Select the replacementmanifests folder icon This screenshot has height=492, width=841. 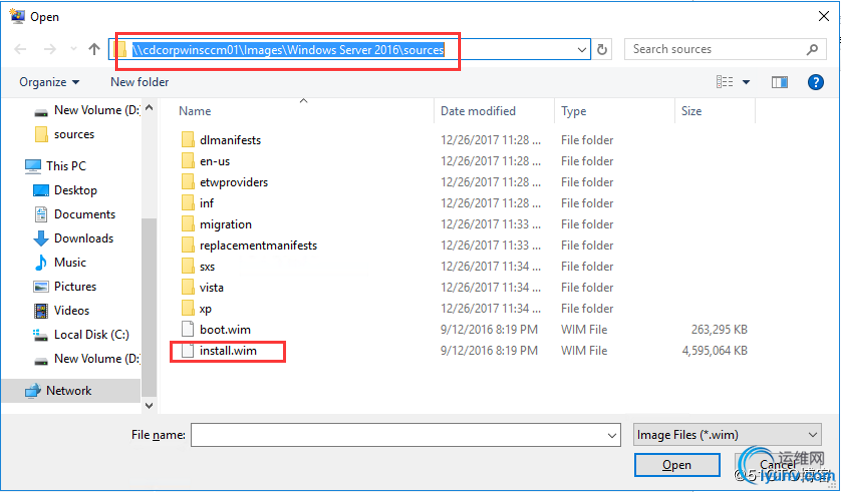pos(188,245)
